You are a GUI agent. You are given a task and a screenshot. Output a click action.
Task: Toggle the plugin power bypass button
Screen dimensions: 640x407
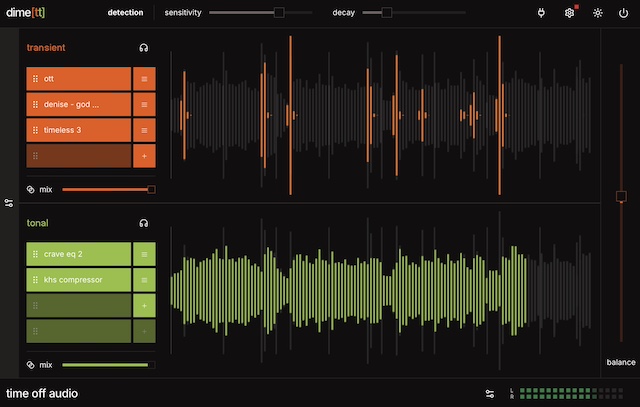624,13
